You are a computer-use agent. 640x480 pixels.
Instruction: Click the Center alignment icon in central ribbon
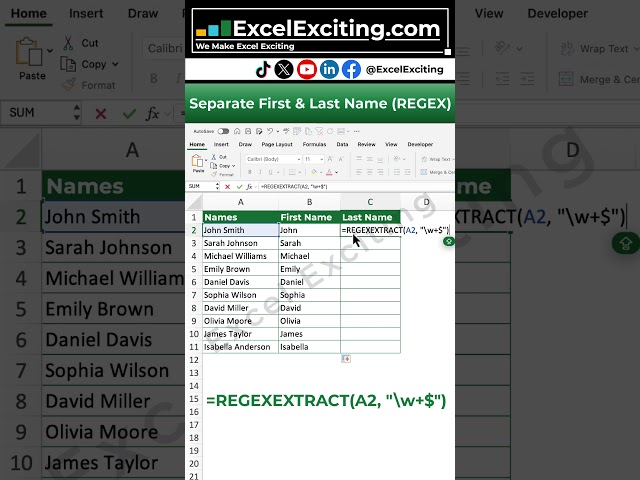(369, 172)
